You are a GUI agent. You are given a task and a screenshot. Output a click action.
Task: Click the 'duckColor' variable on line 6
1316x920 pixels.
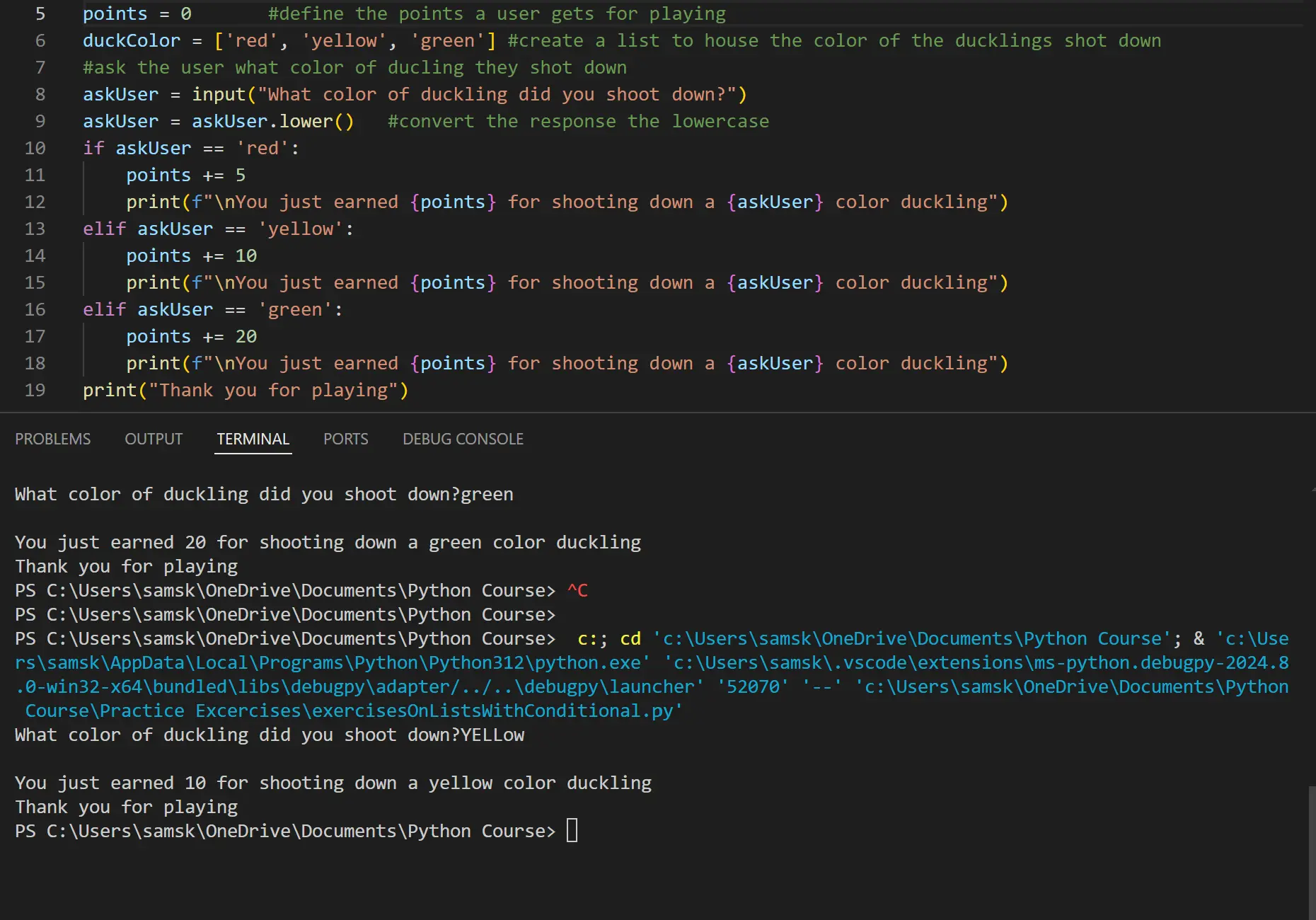(132, 41)
